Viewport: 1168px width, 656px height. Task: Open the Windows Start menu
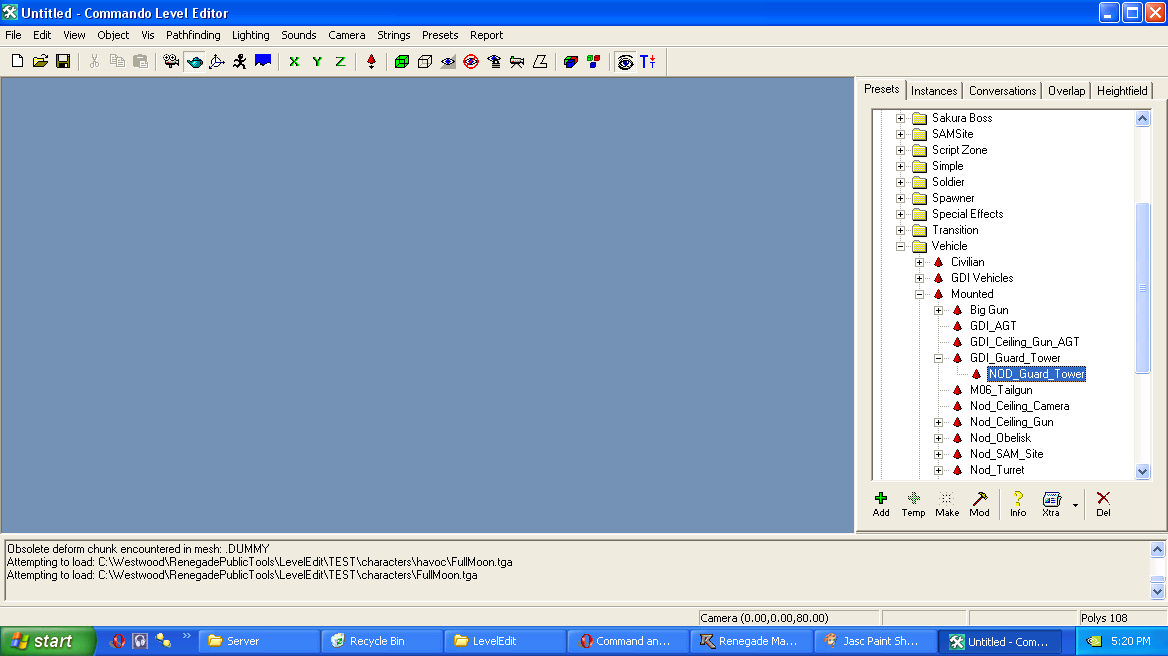(x=48, y=641)
